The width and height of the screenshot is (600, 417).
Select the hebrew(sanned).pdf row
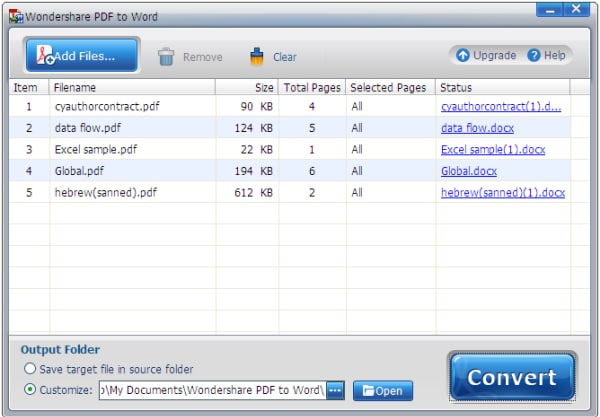[290, 192]
